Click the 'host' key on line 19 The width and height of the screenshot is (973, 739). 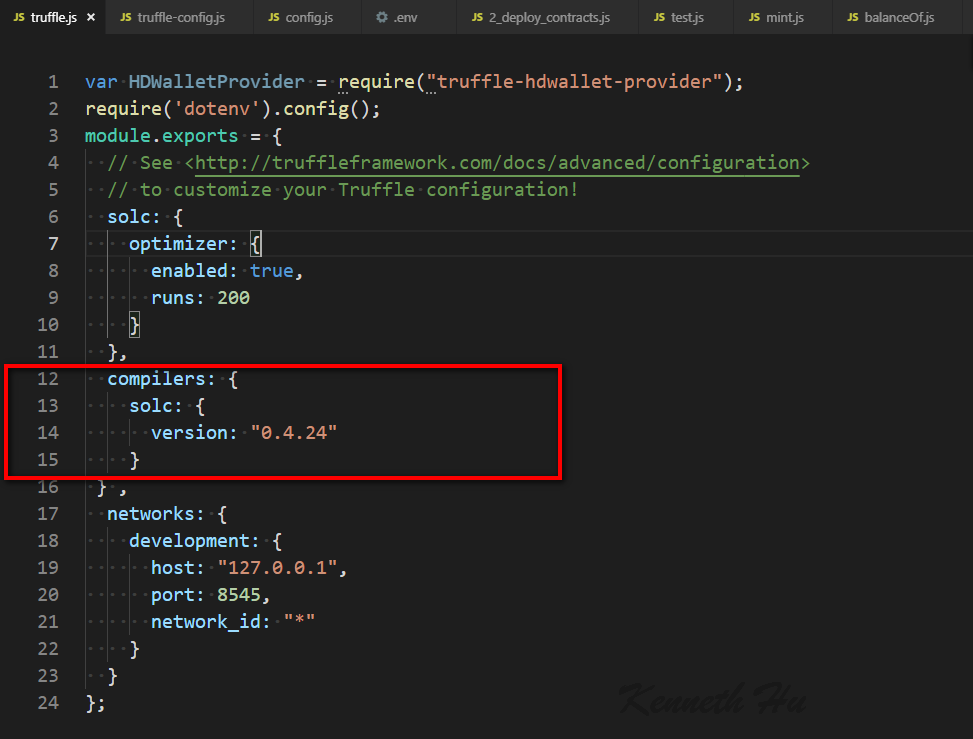173,568
